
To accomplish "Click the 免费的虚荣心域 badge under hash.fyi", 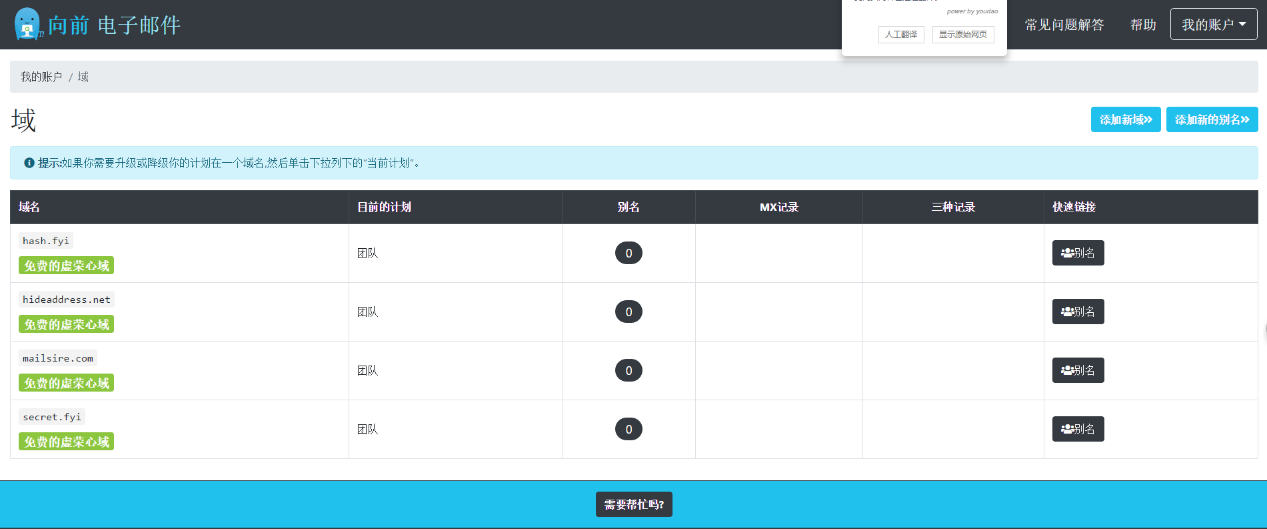I will pos(66,266).
